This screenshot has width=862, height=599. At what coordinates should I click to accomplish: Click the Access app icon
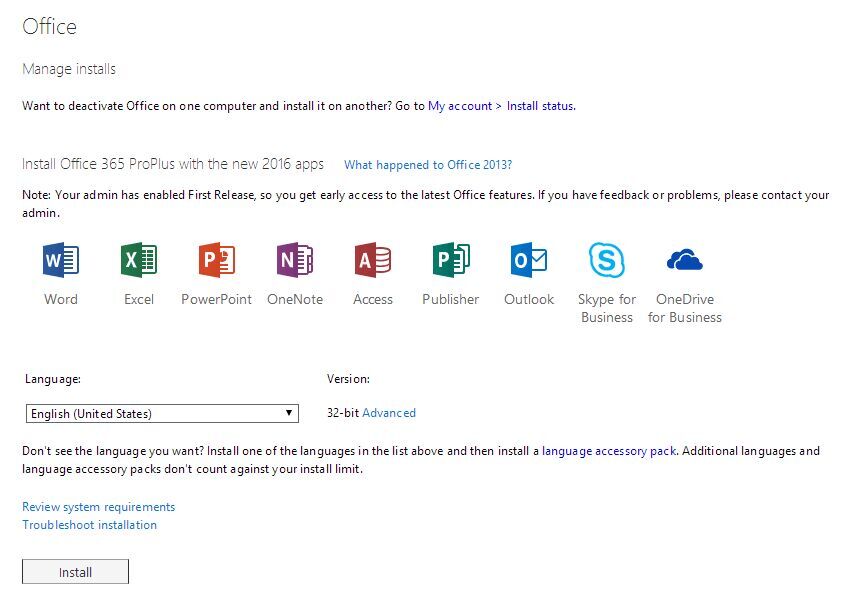(373, 260)
